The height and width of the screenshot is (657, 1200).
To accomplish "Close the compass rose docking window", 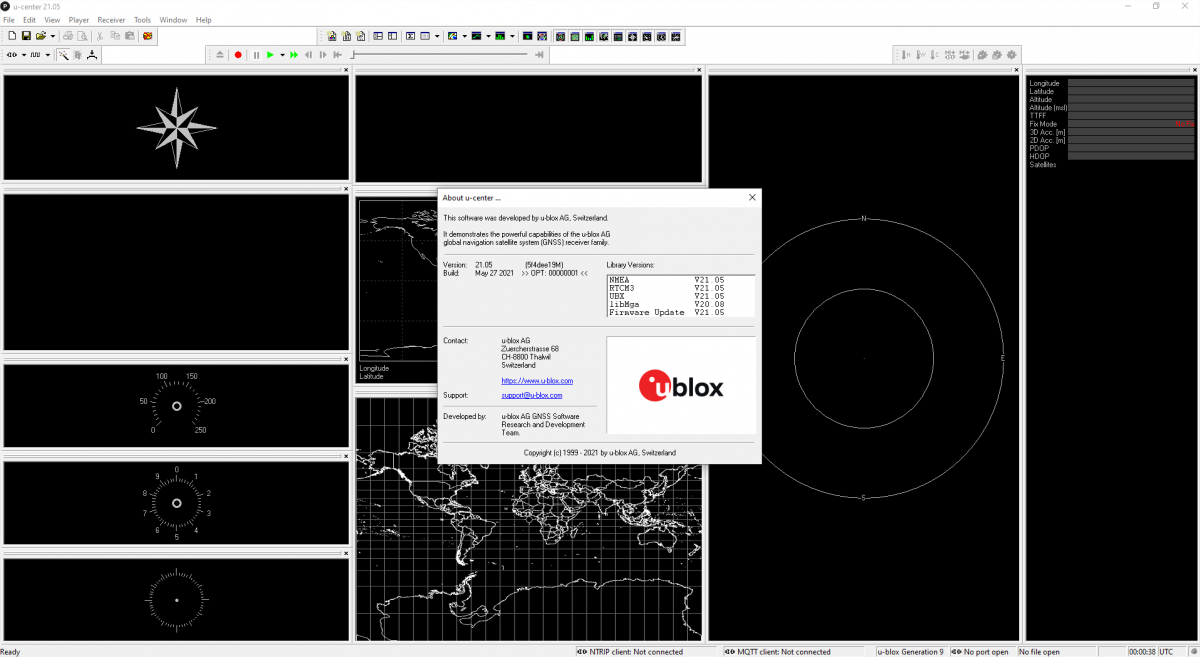I will pyautogui.click(x=346, y=70).
